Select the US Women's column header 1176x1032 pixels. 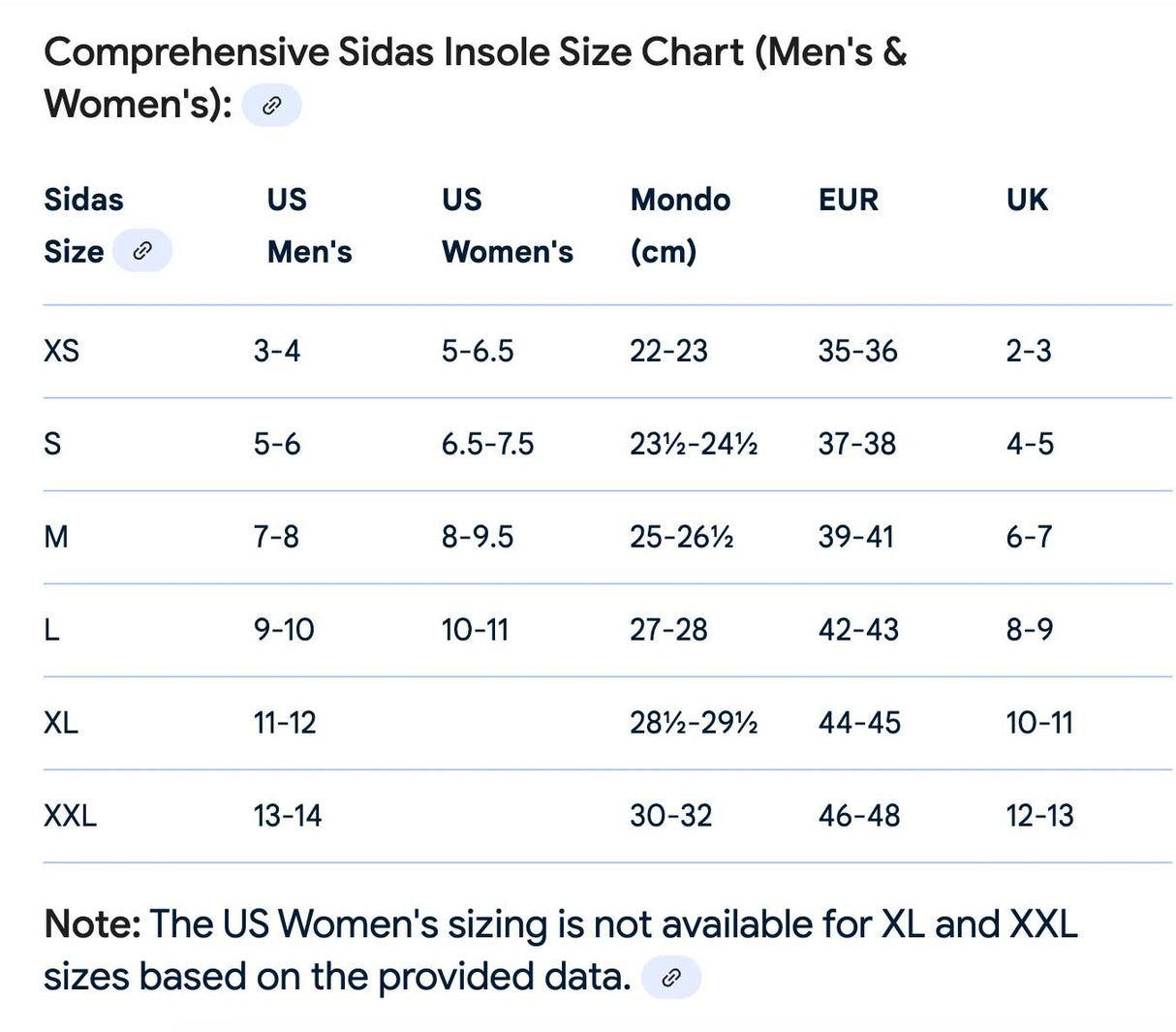point(507,226)
